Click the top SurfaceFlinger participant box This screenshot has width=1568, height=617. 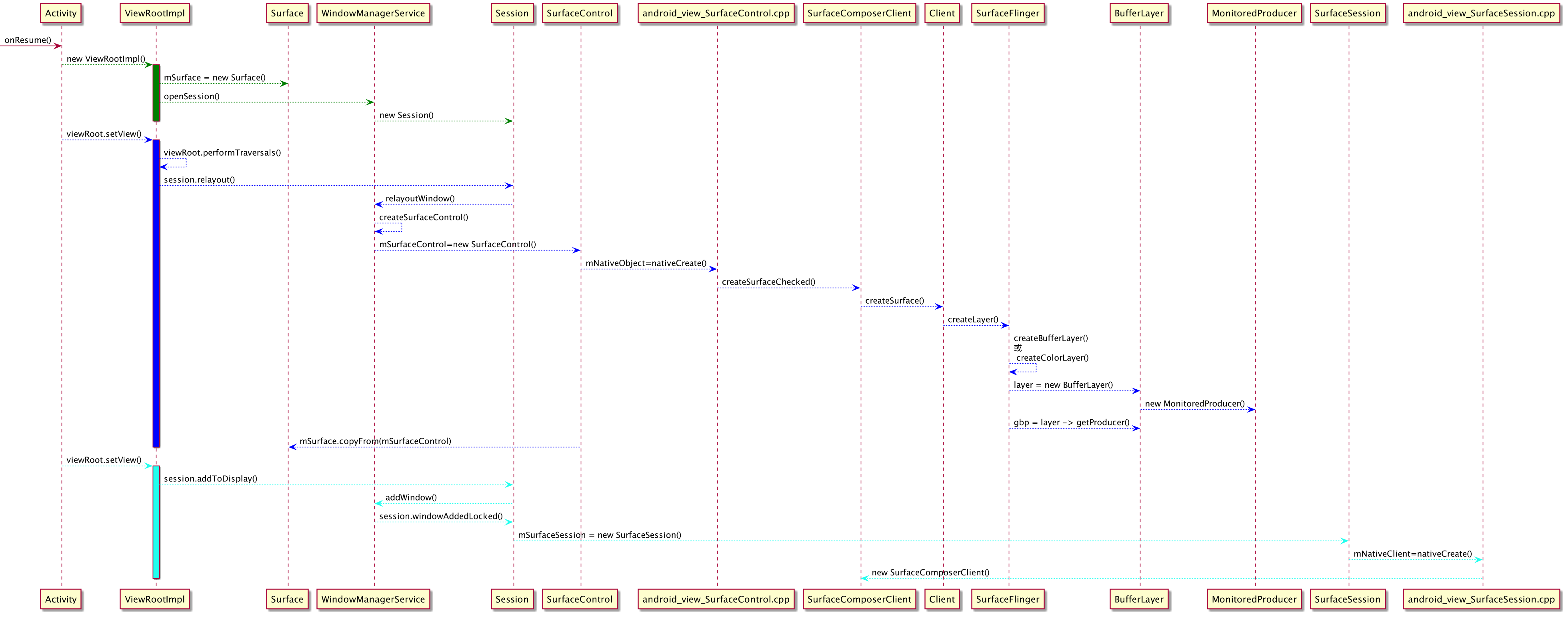[1007, 13]
